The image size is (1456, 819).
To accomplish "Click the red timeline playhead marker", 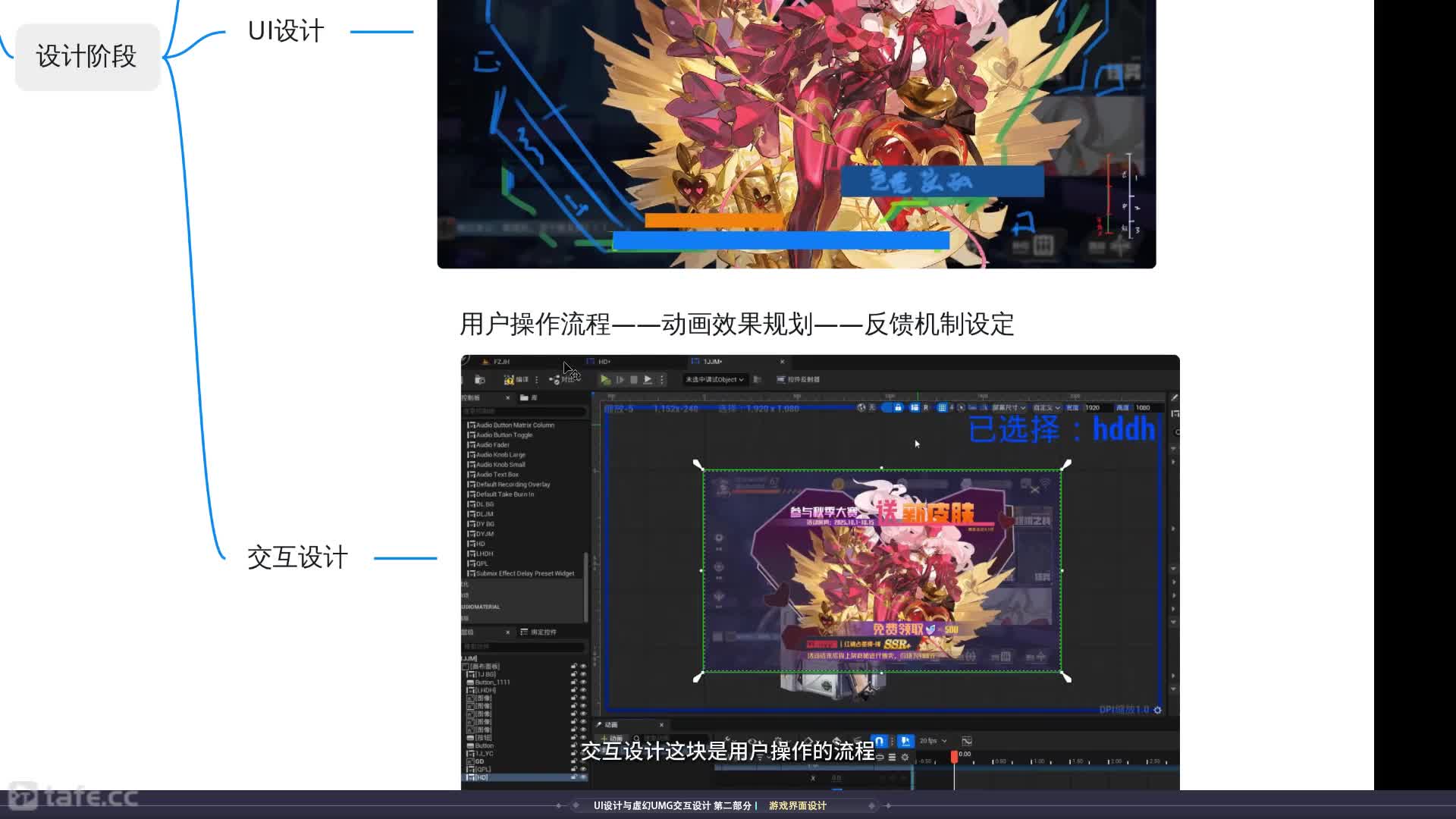I will (954, 756).
